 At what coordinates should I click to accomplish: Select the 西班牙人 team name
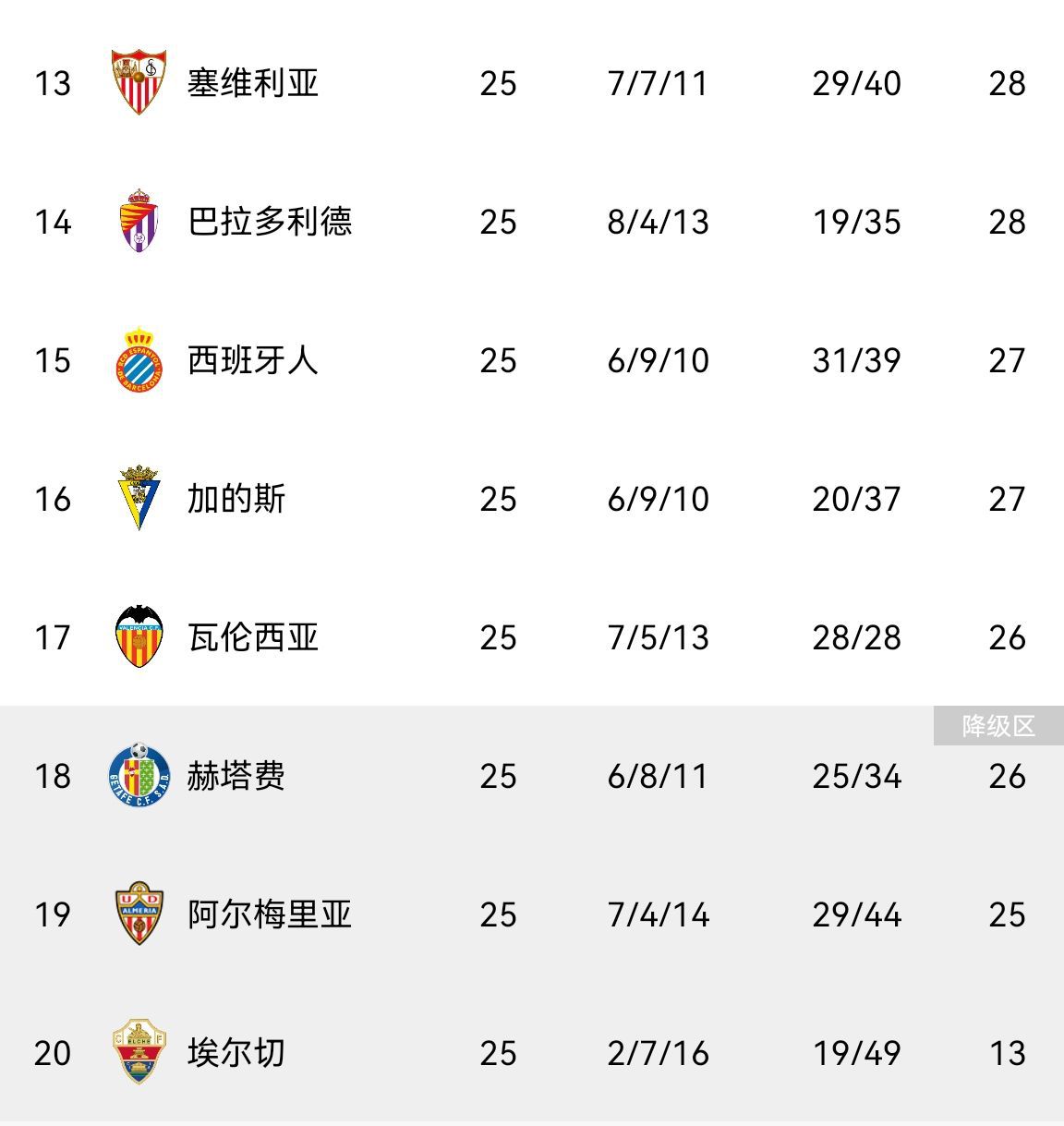pyautogui.click(x=252, y=360)
